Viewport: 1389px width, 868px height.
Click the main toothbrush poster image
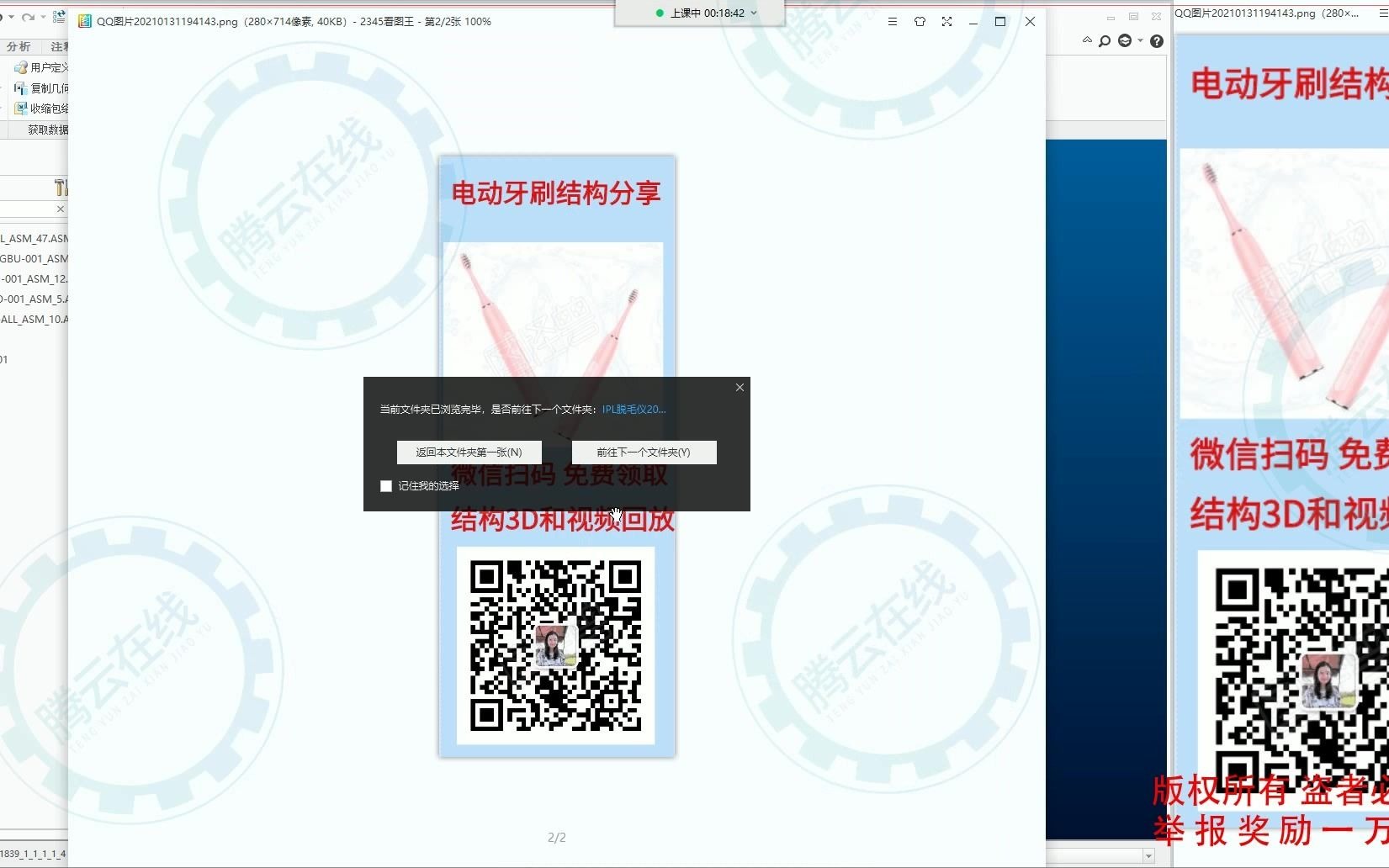tap(557, 457)
